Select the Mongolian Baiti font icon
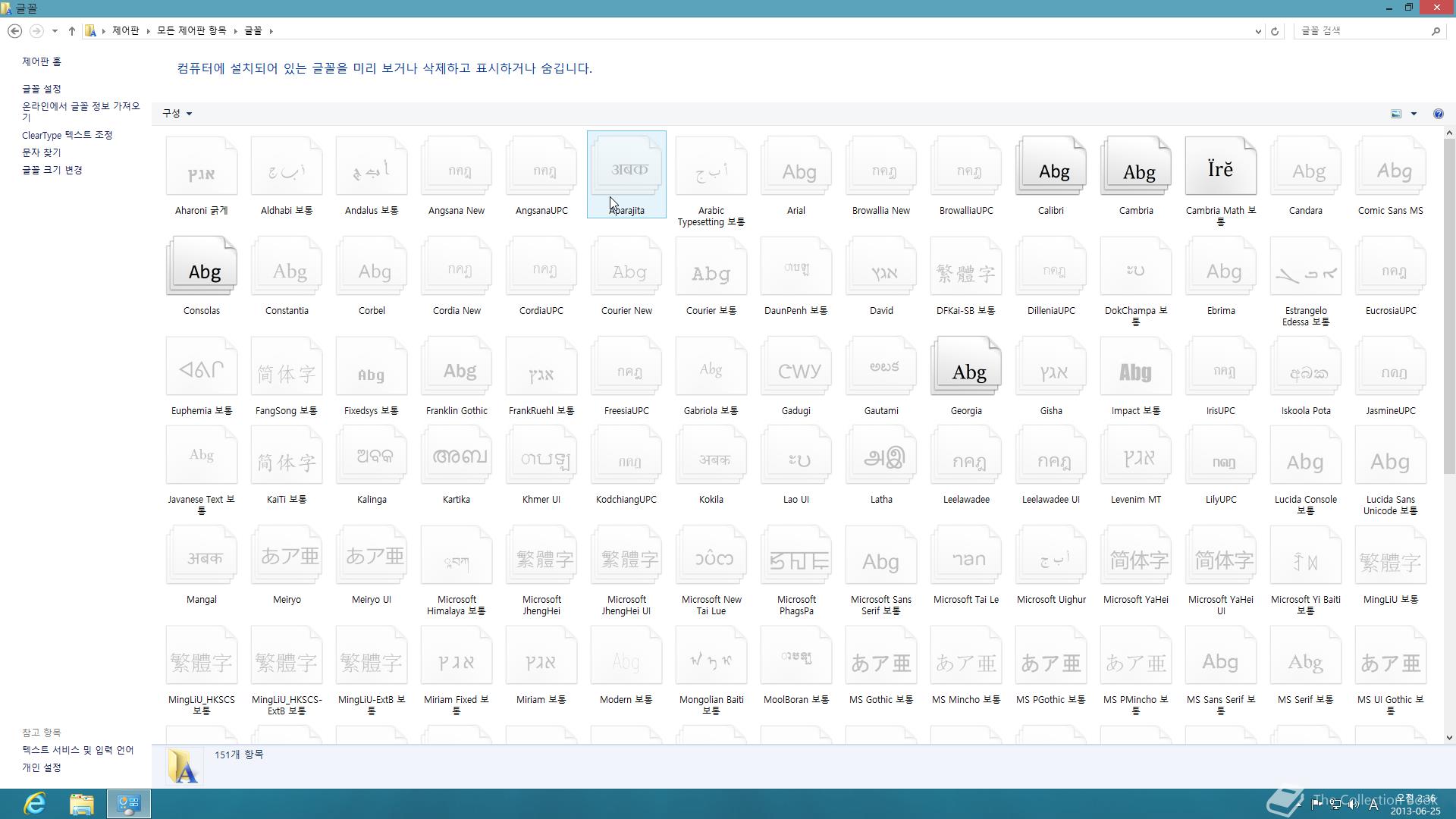The width and height of the screenshot is (1456, 819). [x=711, y=655]
